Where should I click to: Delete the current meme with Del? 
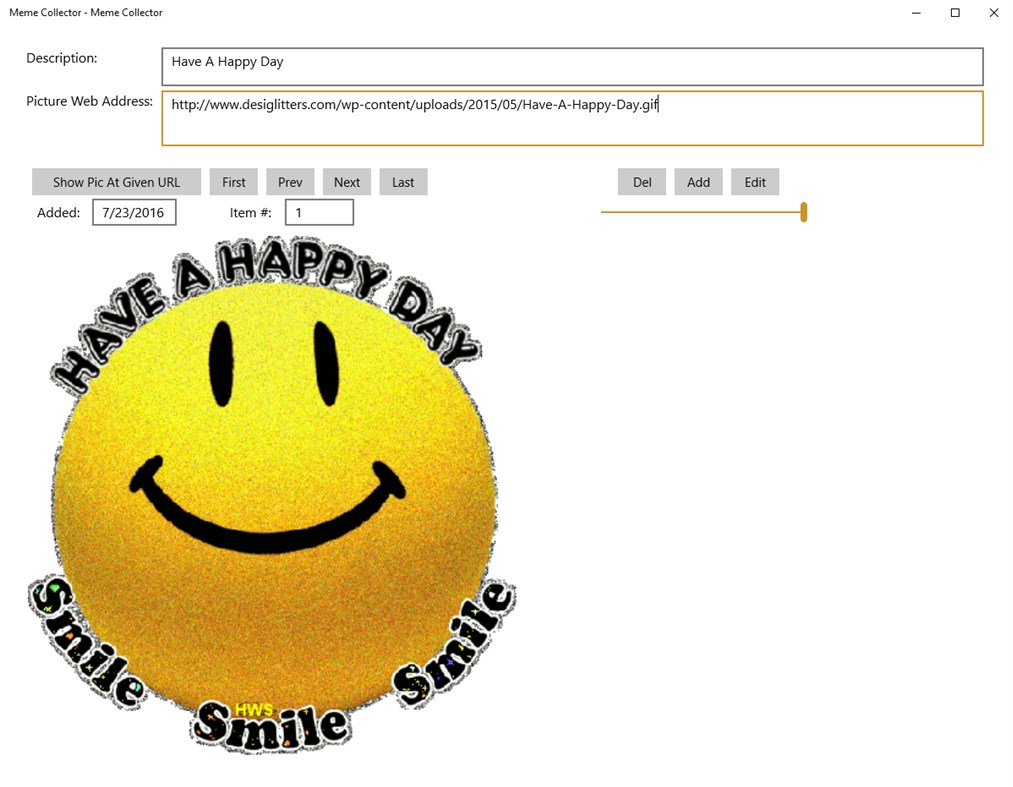tap(641, 181)
